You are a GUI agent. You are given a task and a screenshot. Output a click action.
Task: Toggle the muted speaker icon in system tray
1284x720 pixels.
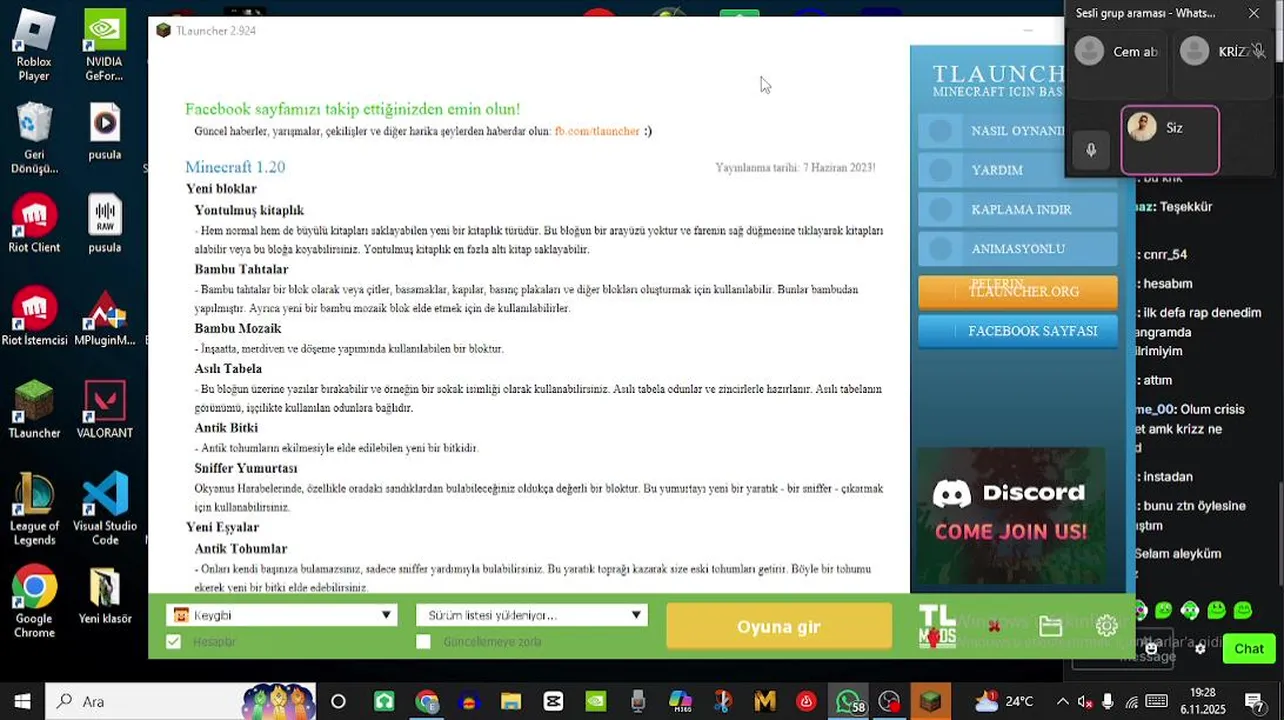[1085, 701]
